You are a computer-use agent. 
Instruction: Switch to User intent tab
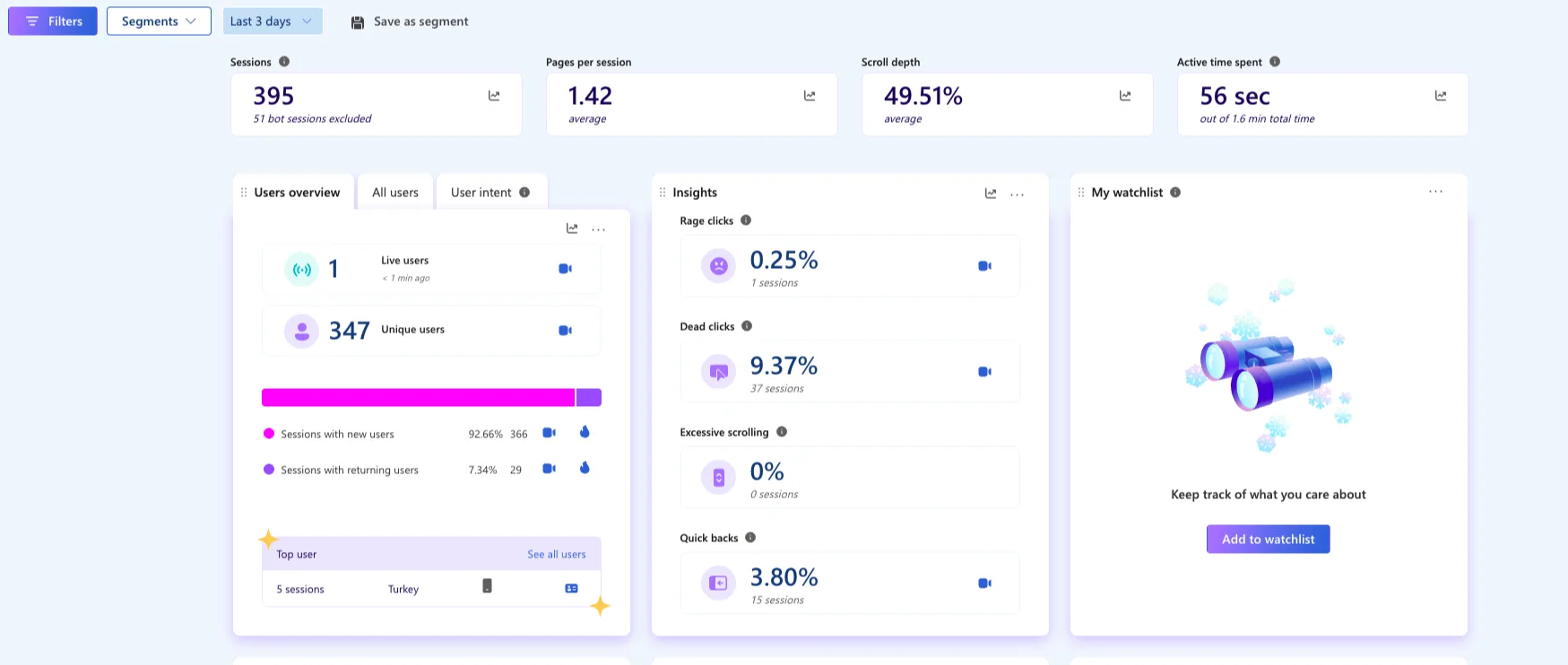pos(481,193)
